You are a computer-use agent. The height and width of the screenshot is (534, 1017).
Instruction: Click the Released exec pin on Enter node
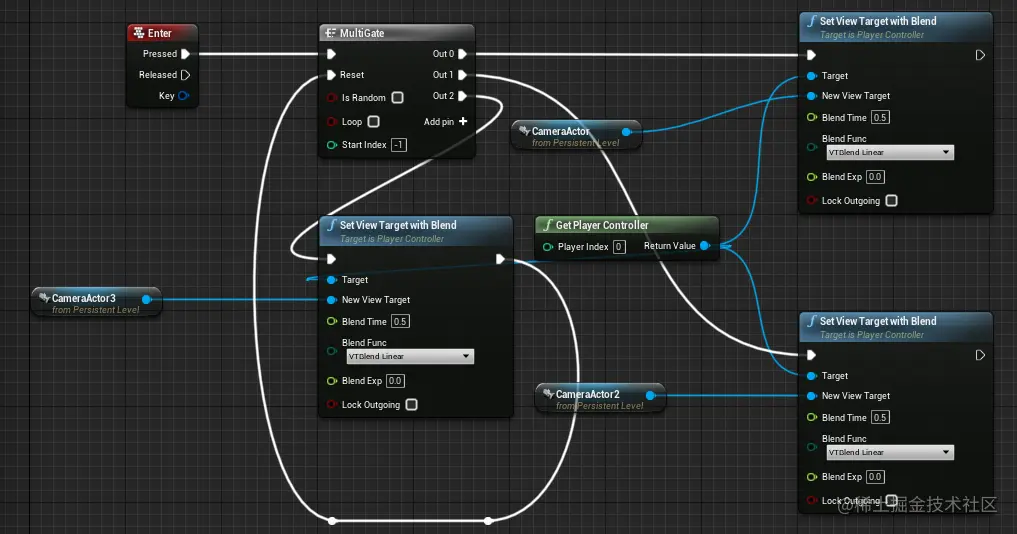(185, 75)
